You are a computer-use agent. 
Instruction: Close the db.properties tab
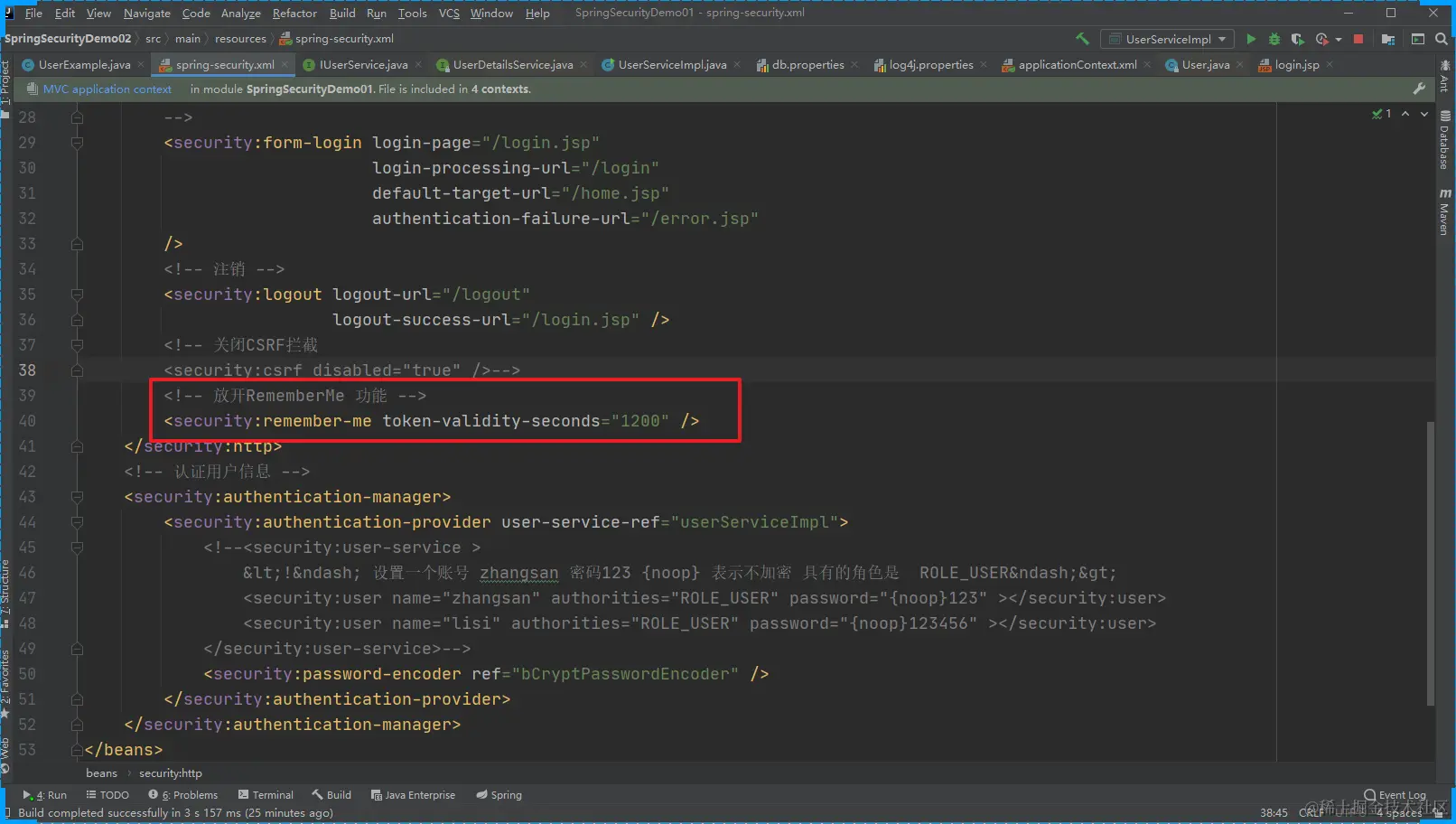coord(854,64)
